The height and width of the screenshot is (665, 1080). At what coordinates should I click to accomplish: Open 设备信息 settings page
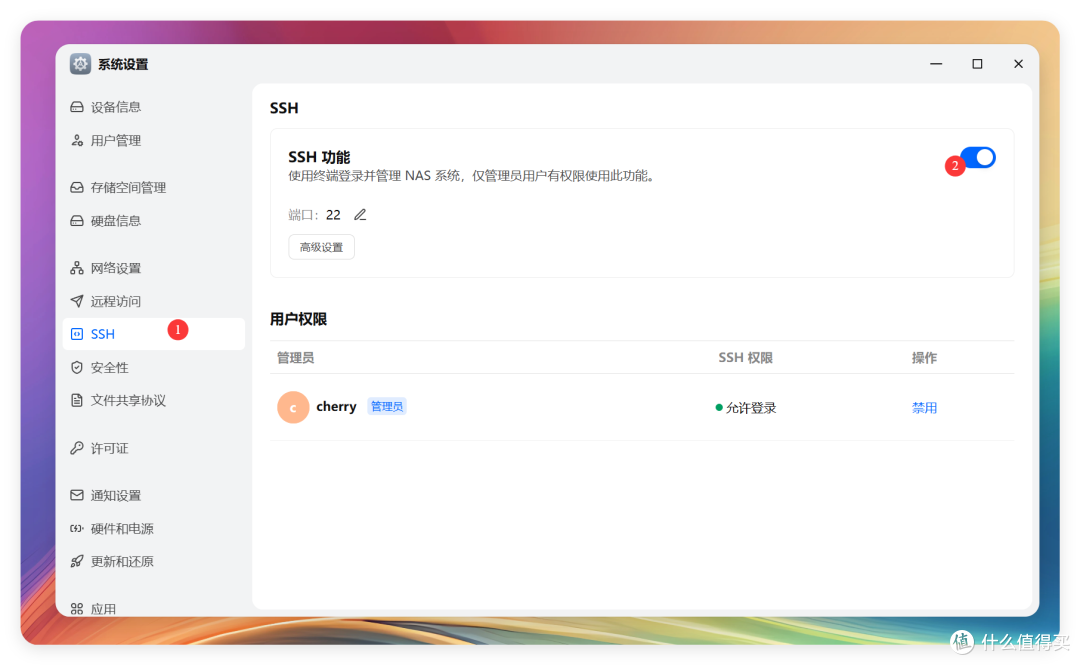(154, 107)
